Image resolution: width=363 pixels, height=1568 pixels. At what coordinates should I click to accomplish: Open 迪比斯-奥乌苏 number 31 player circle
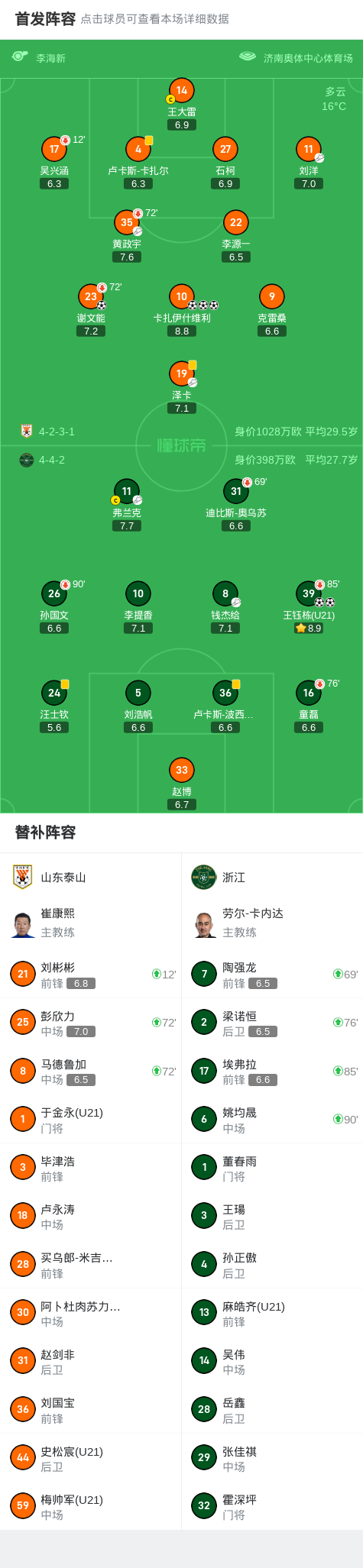tap(236, 491)
